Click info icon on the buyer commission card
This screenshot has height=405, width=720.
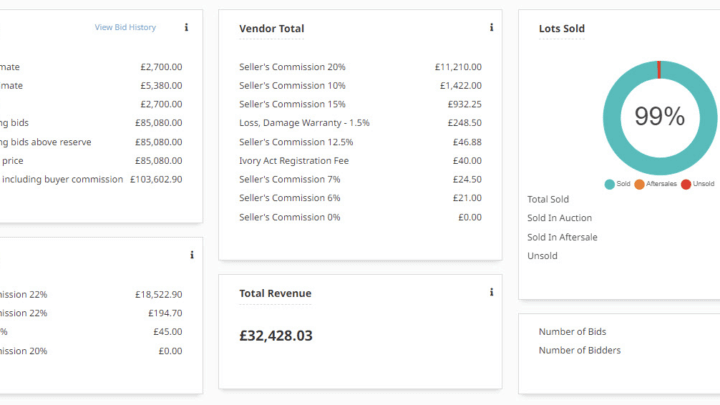(x=191, y=256)
